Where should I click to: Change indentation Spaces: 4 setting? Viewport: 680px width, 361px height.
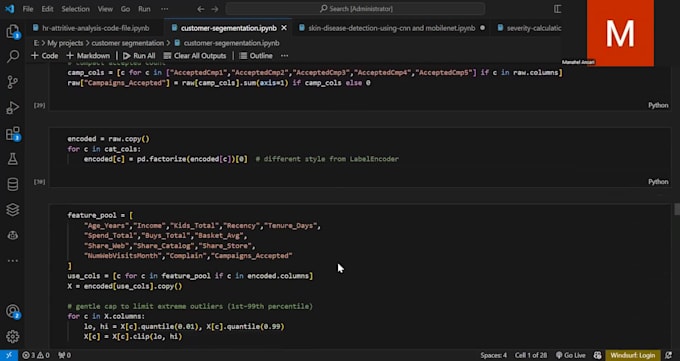(494, 355)
